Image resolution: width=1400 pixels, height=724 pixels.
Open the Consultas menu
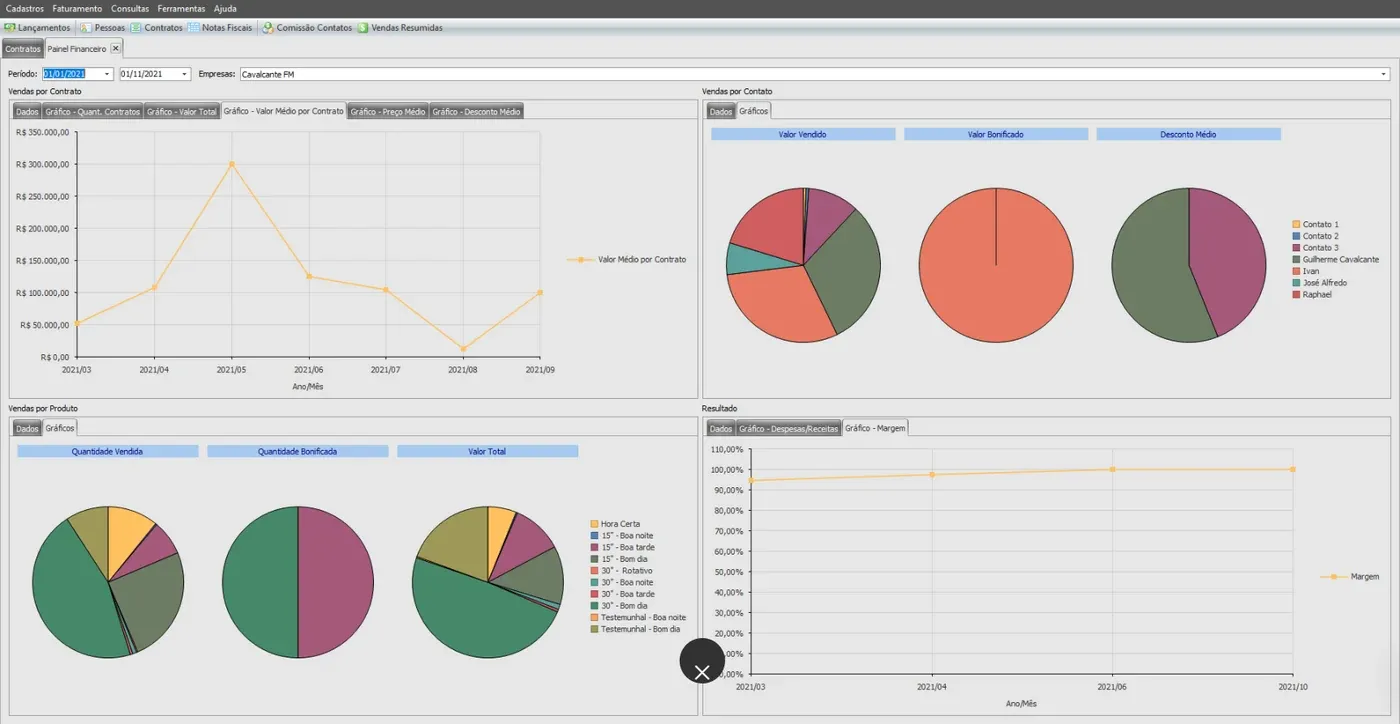130,8
